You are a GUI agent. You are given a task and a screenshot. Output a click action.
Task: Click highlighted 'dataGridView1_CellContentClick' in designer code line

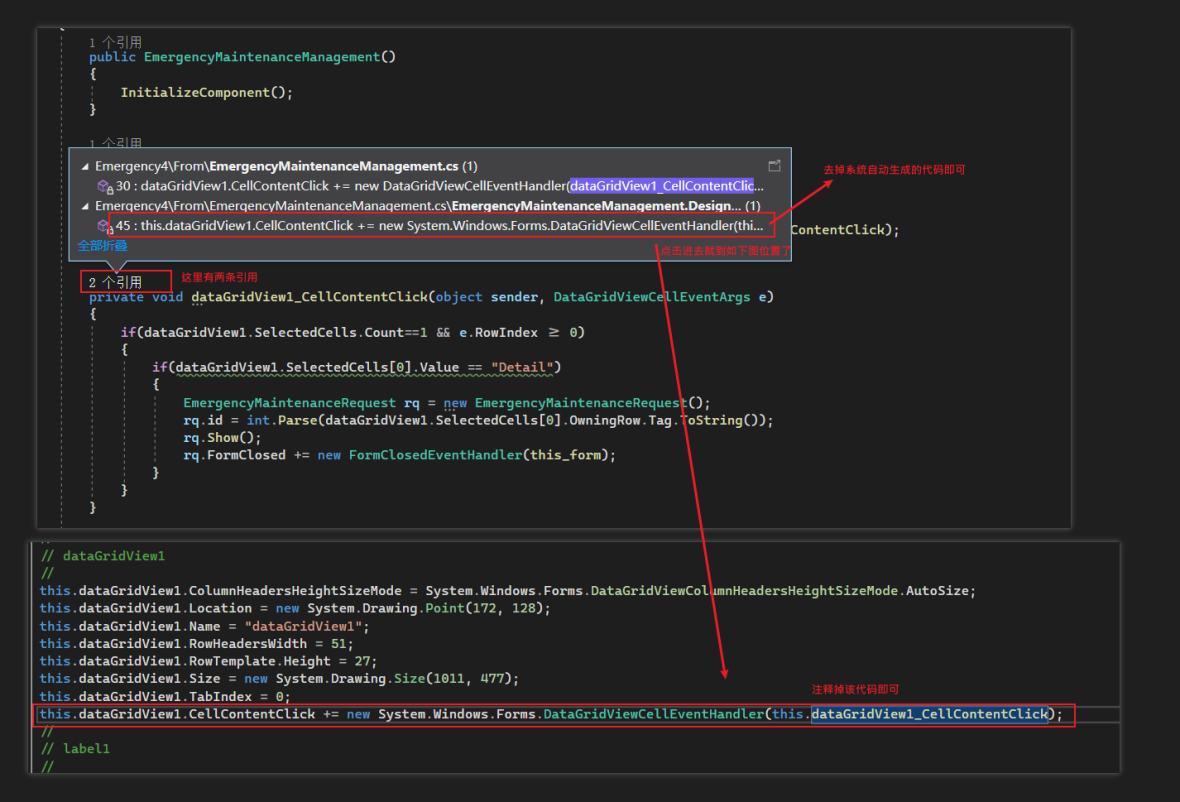coord(929,714)
